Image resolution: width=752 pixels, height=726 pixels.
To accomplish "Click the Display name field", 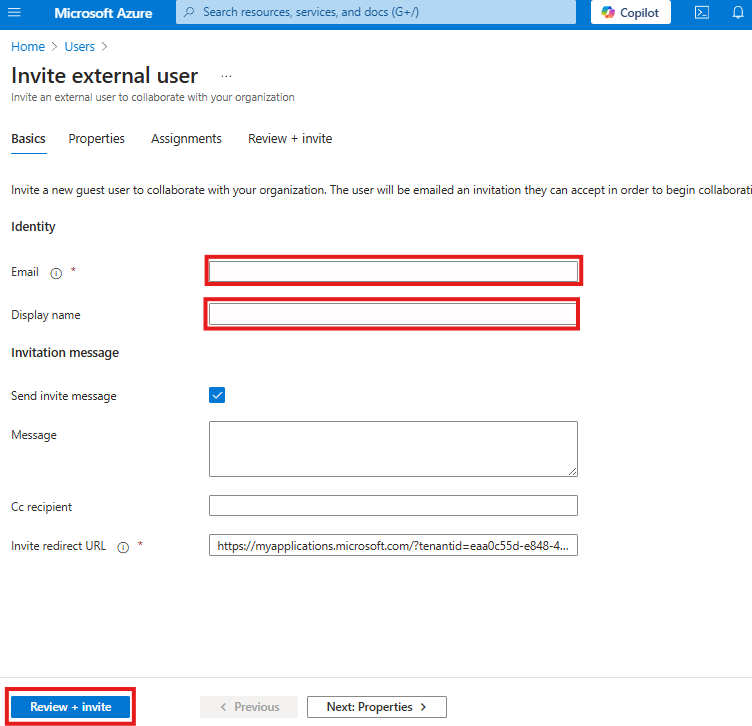I will [392, 315].
